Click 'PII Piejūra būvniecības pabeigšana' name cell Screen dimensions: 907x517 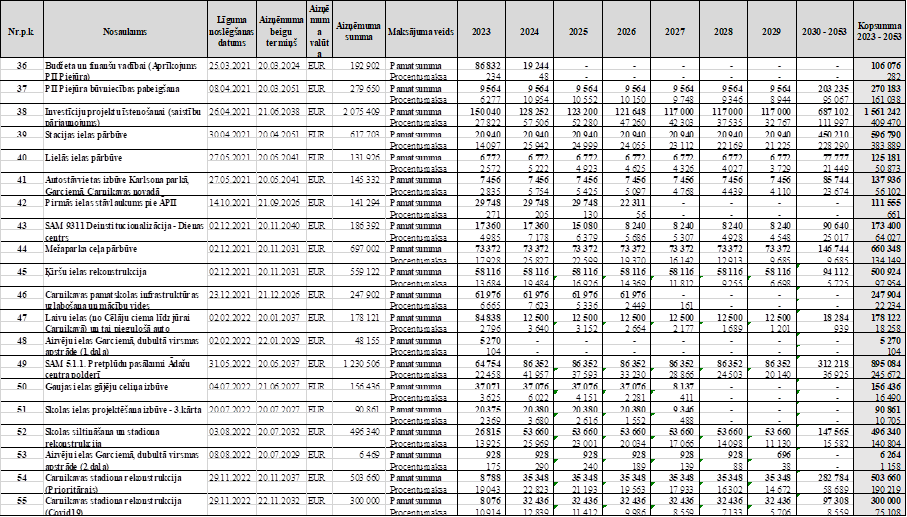125,93
